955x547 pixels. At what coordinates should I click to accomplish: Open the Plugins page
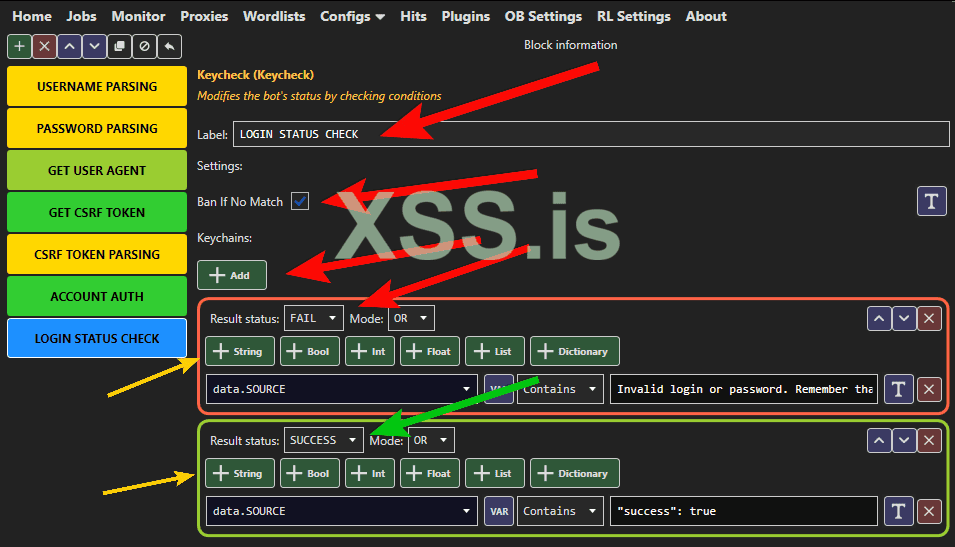coord(465,16)
